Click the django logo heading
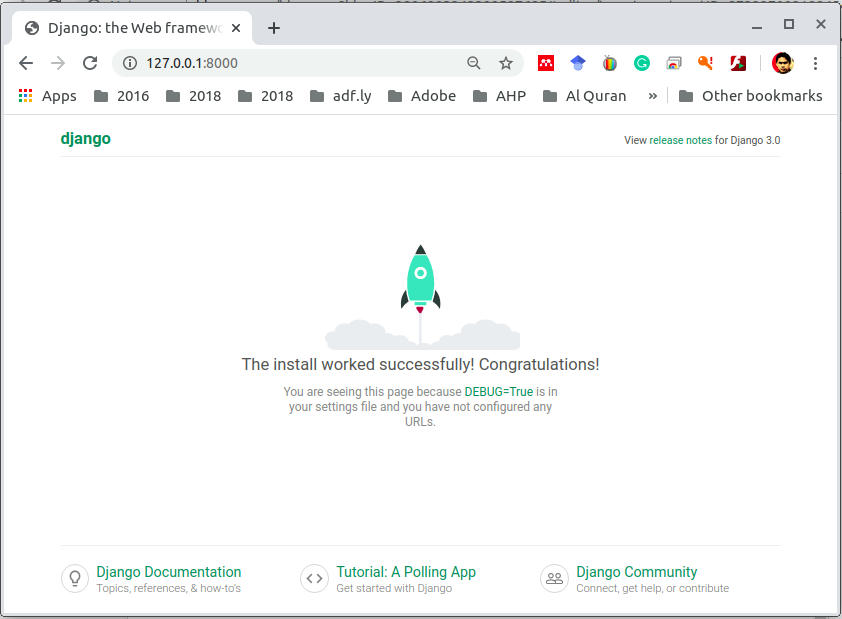This screenshot has width=842, height=619. [x=86, y=139]
